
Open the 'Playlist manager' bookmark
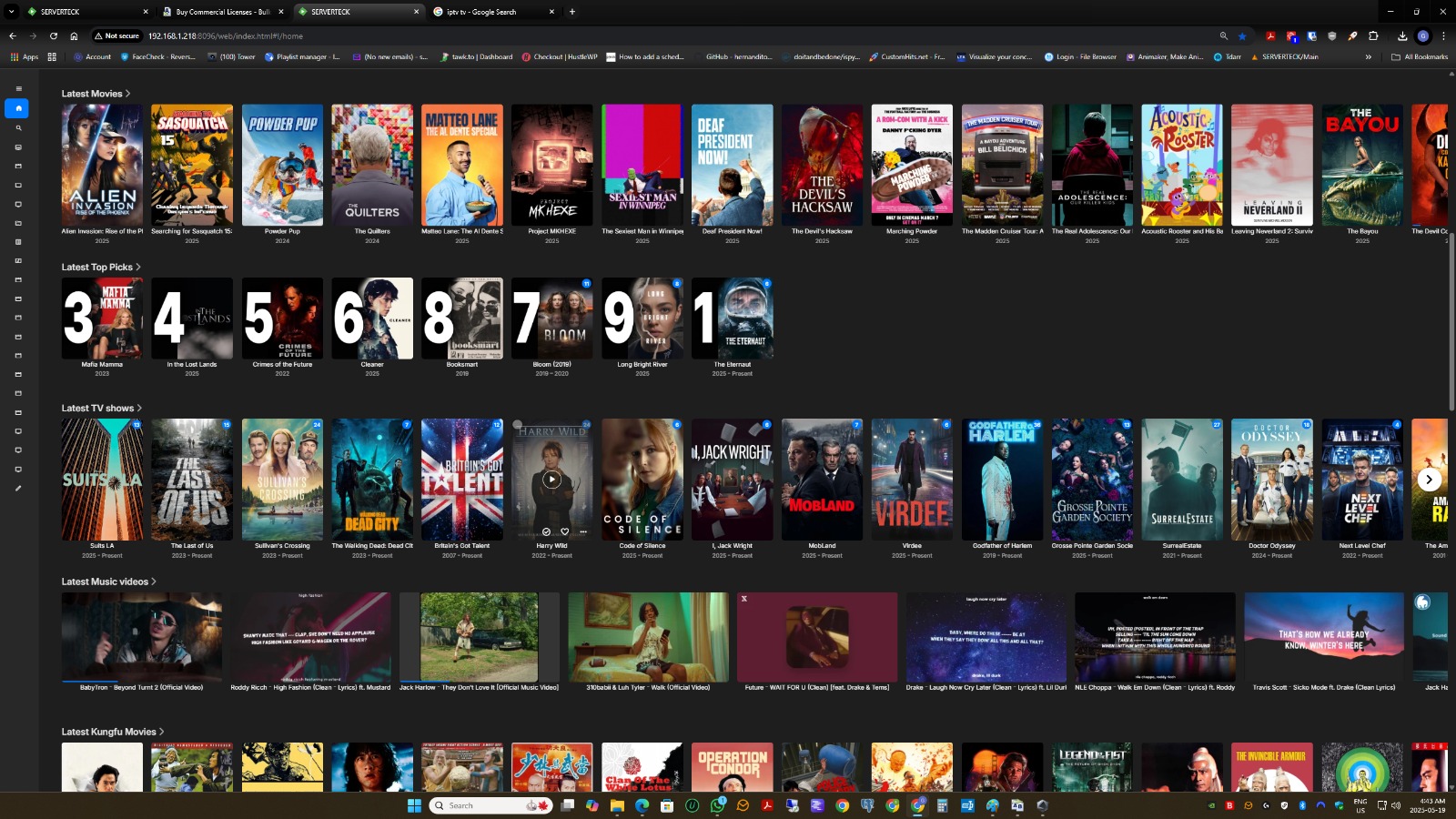pos(302,56)
